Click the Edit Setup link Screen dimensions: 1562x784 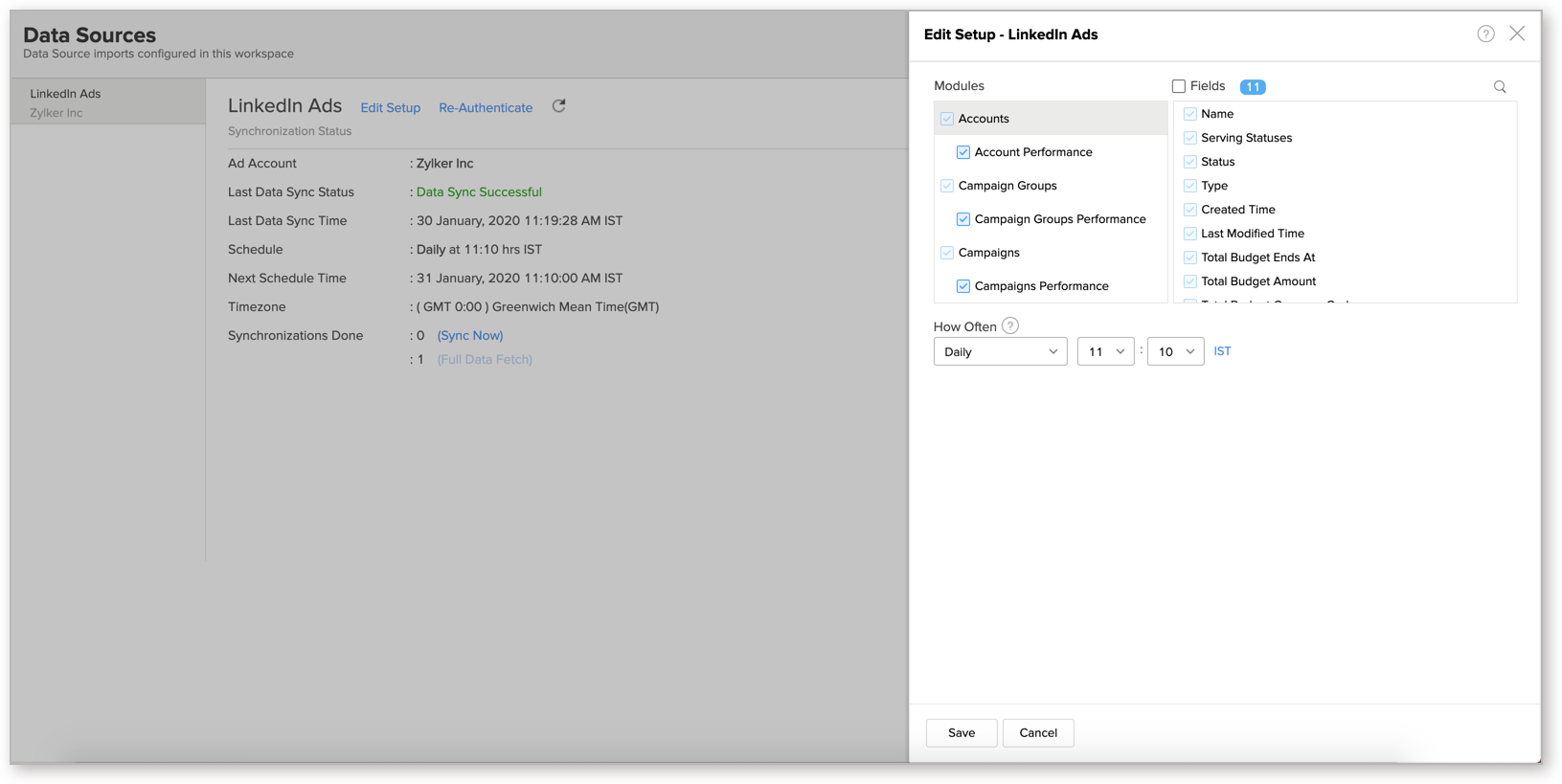tap(390, 108)
